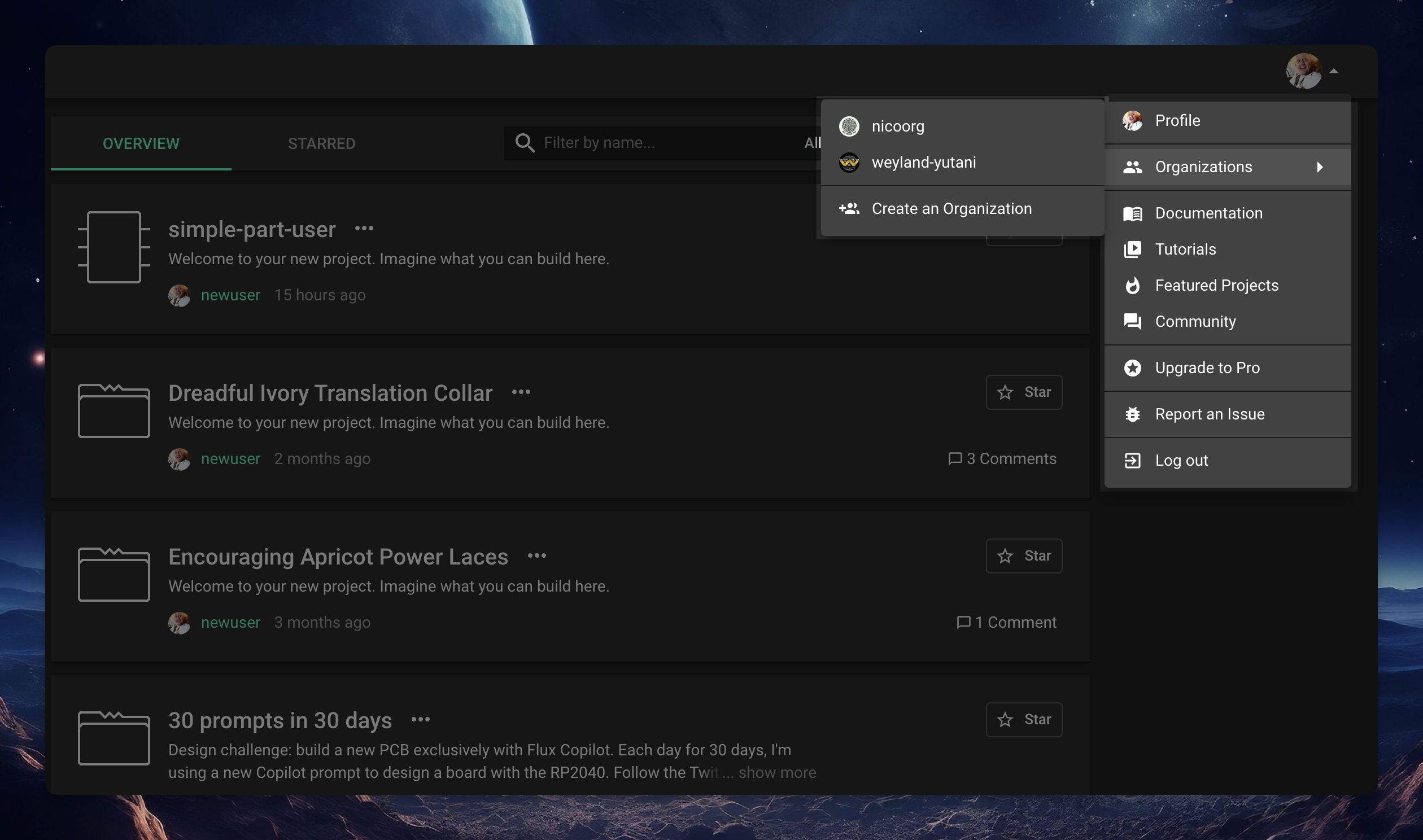Click the Report an Issue bug icon
This screenshot has width=1423, height=840.
1132,414
